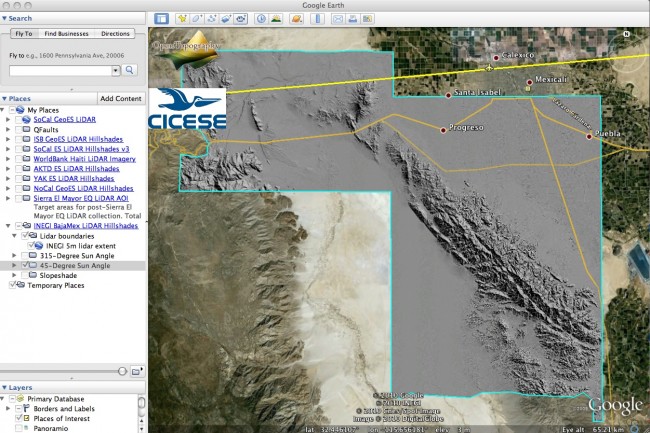Check the Slopeshade checkbox
650x433 pixels.
coord(25,275)
